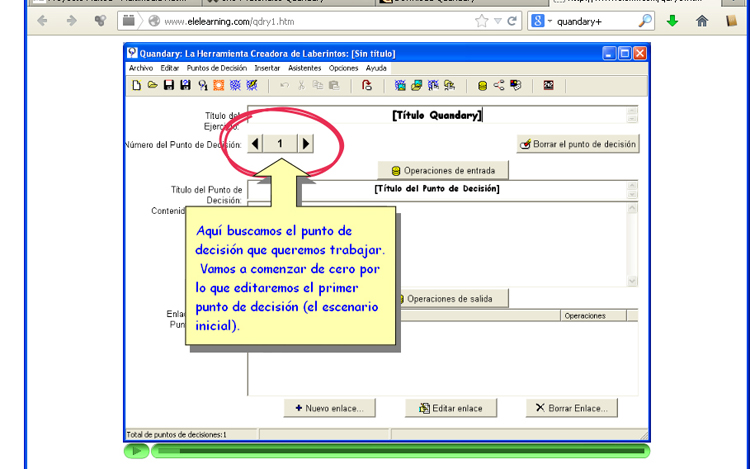Click the Editar enlace button
Viewport: 750px width, 469px height.
click(451, 408)
